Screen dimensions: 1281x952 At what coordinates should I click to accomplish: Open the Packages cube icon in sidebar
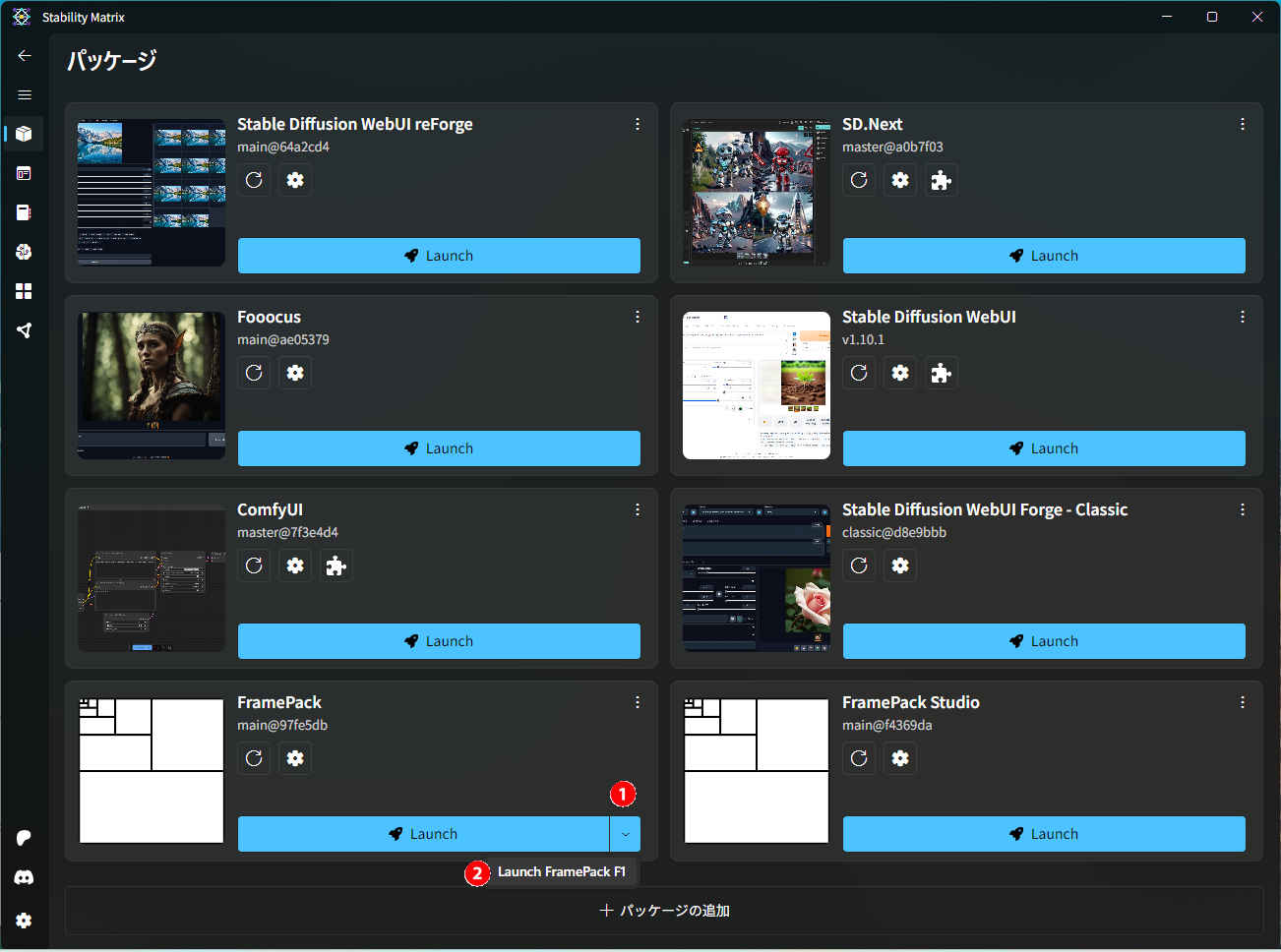click(x=24, y=134)
